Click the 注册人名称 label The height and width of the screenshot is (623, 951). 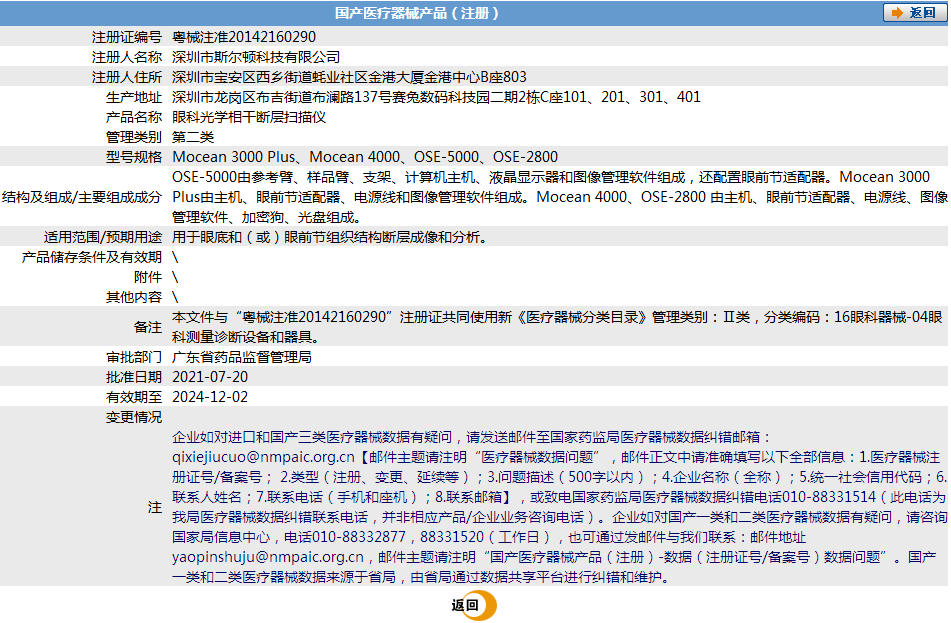pyautogui.click(x=127, y=57)
